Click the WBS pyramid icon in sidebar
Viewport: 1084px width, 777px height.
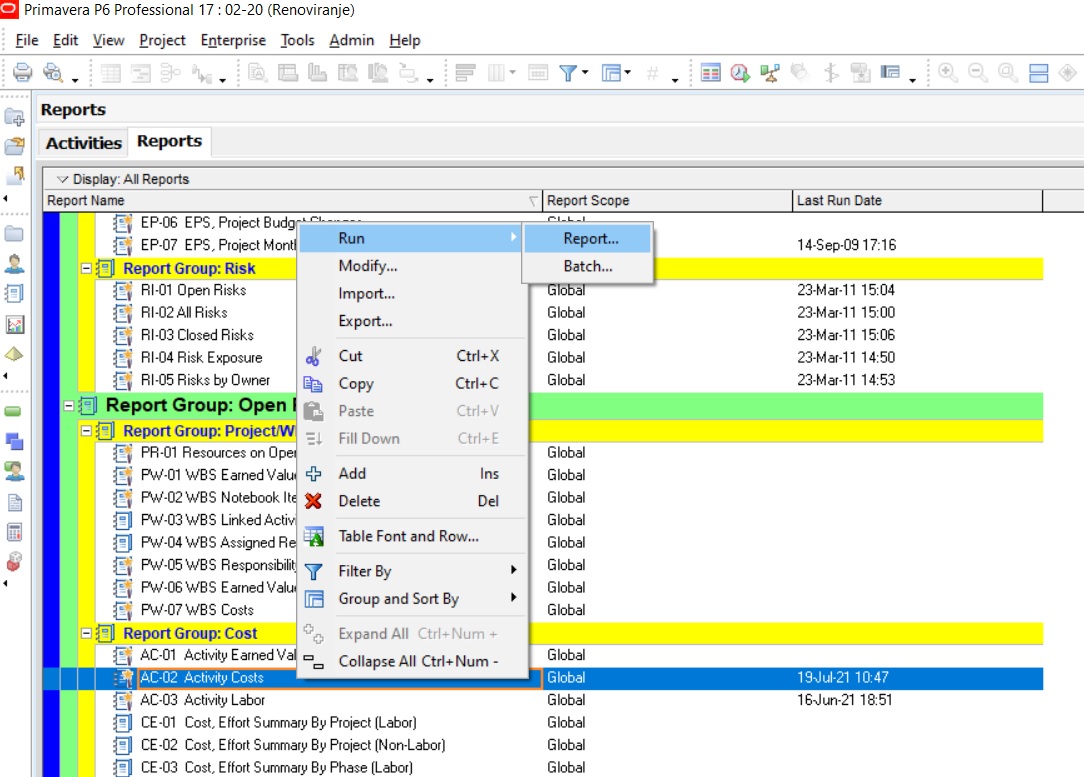[x=14, y=354]
